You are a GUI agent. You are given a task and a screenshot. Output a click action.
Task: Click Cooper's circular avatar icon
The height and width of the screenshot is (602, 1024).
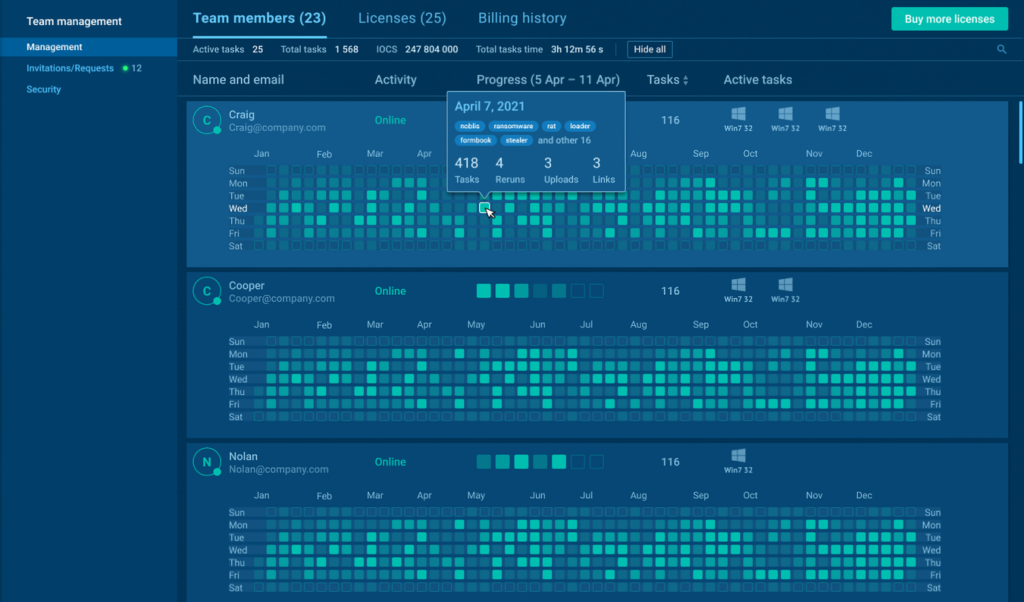click(x=206, y=291)
